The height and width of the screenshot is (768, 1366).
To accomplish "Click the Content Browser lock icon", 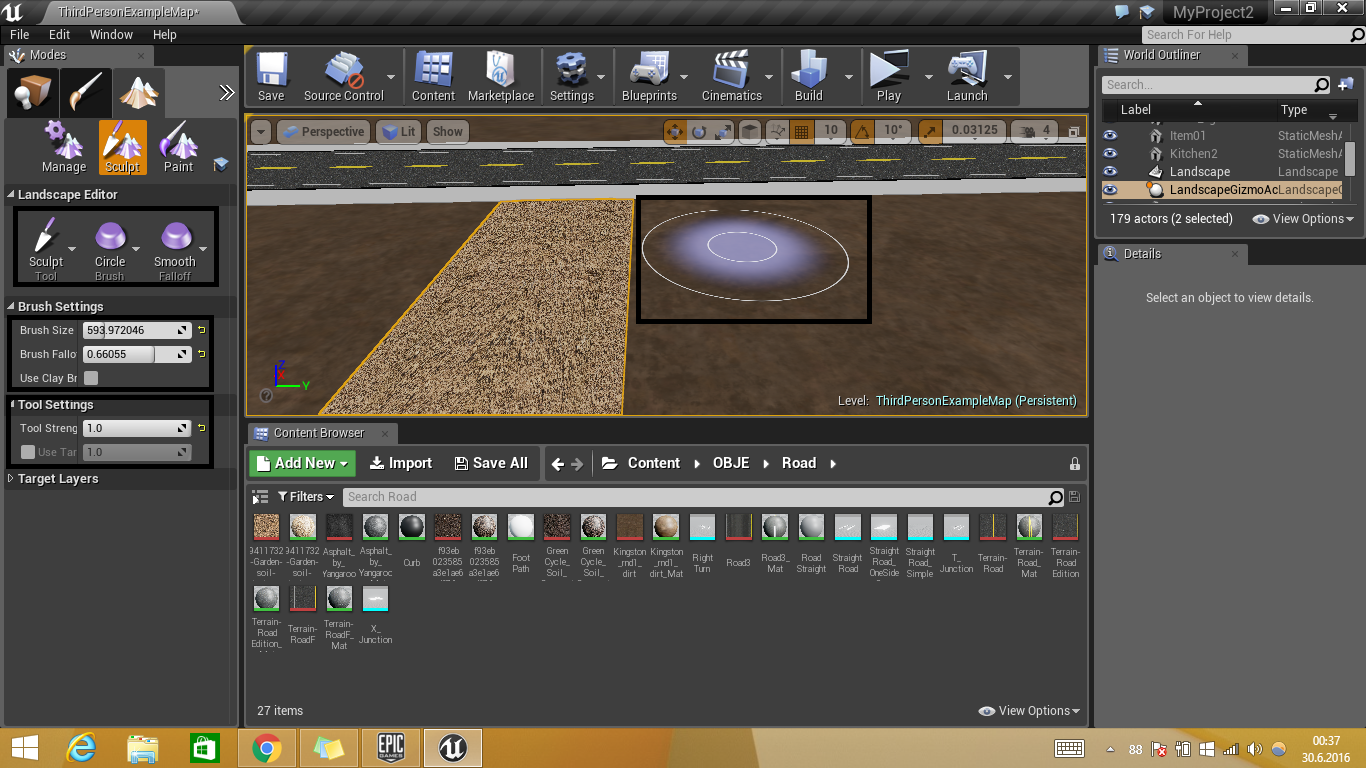I will point(1075,464).
